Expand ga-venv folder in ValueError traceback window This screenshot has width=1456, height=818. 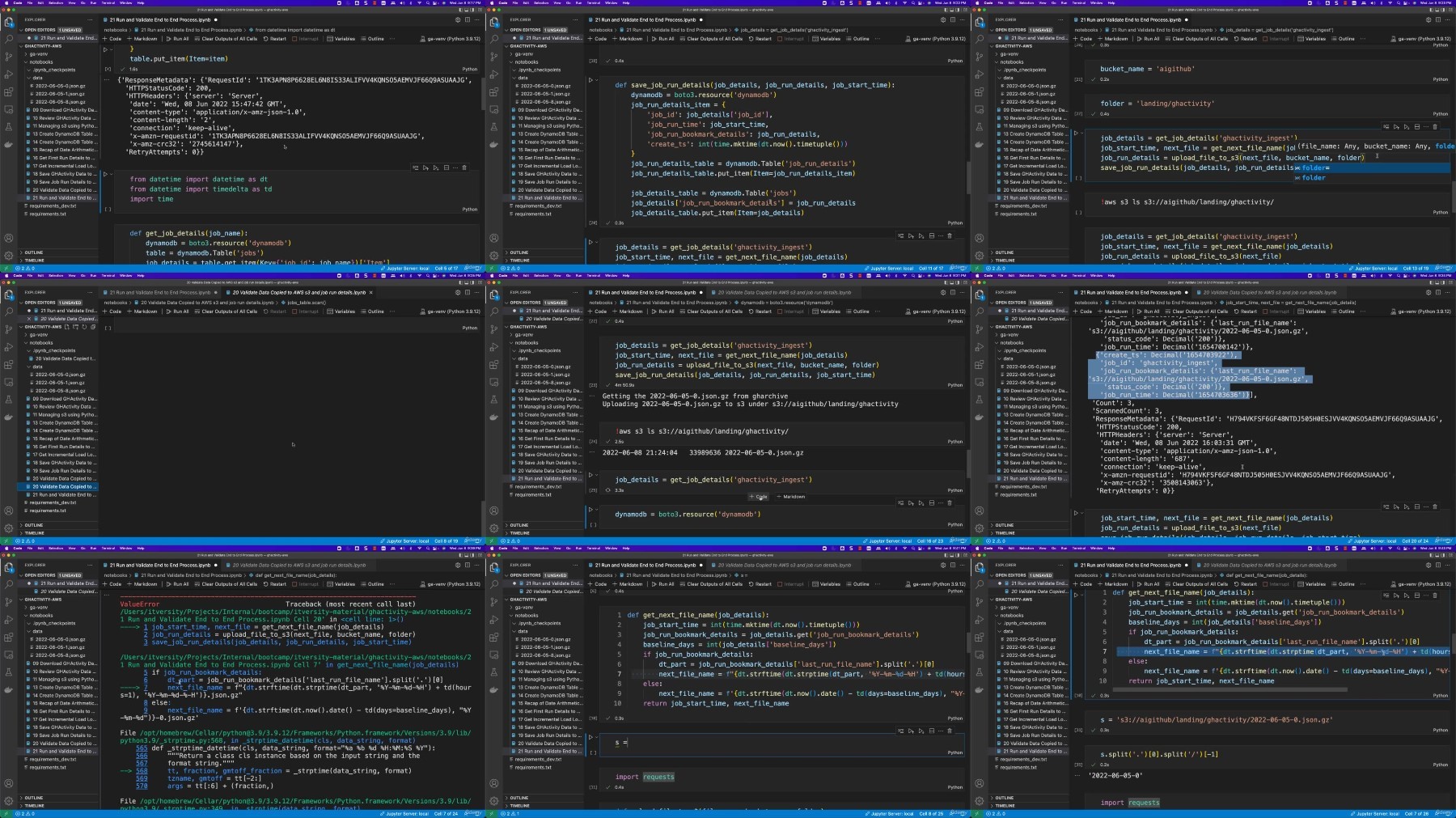(x=36, y=608)
